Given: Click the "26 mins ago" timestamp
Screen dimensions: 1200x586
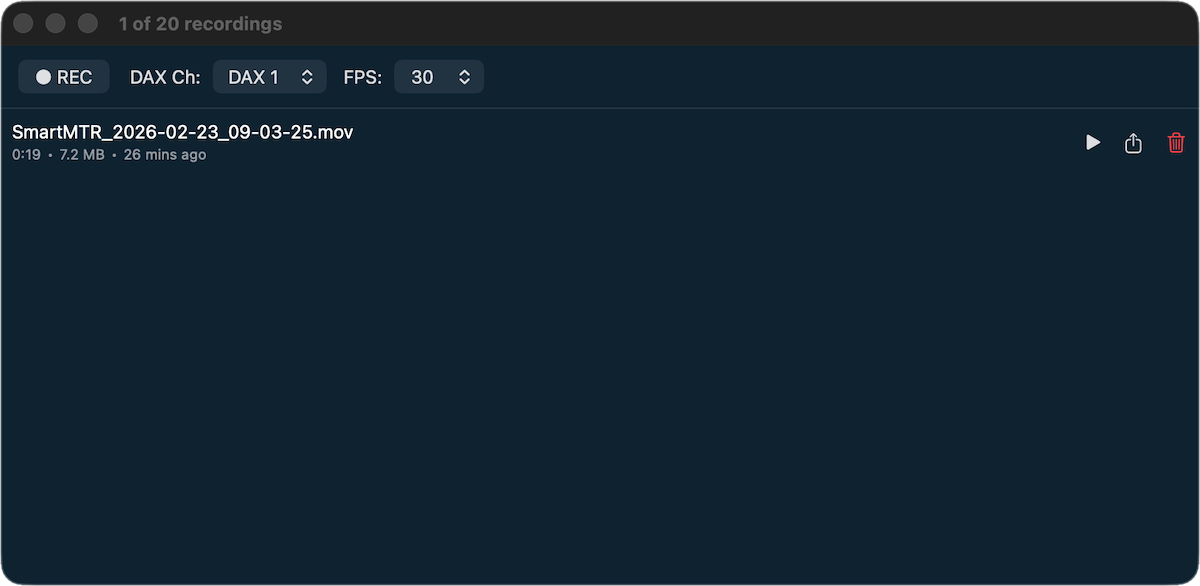Looking at the screenshot, I should 165,155.
